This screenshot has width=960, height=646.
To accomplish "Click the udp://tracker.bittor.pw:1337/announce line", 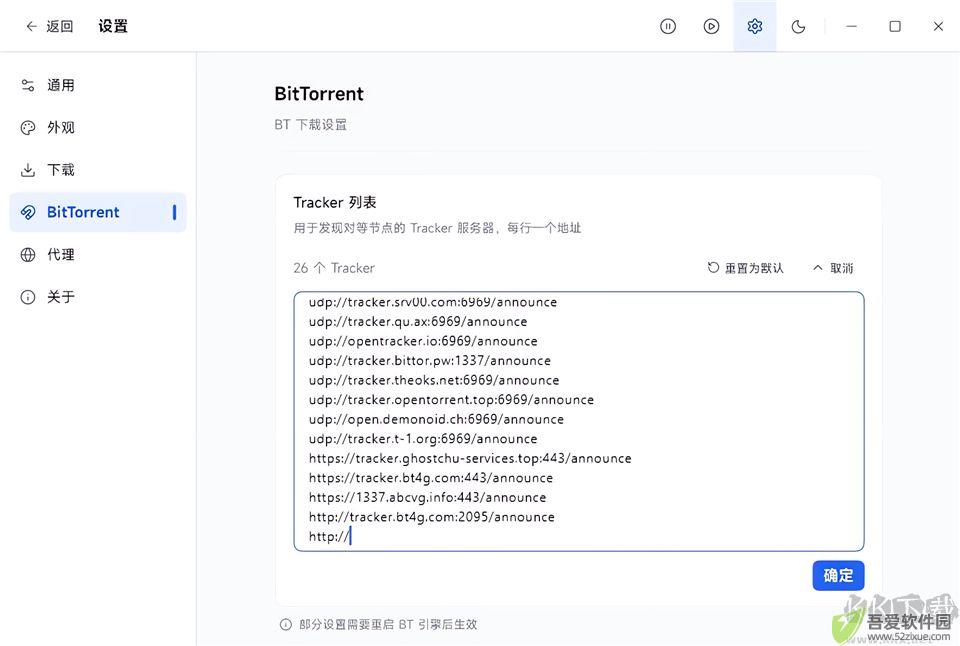I will click(429, 361).
